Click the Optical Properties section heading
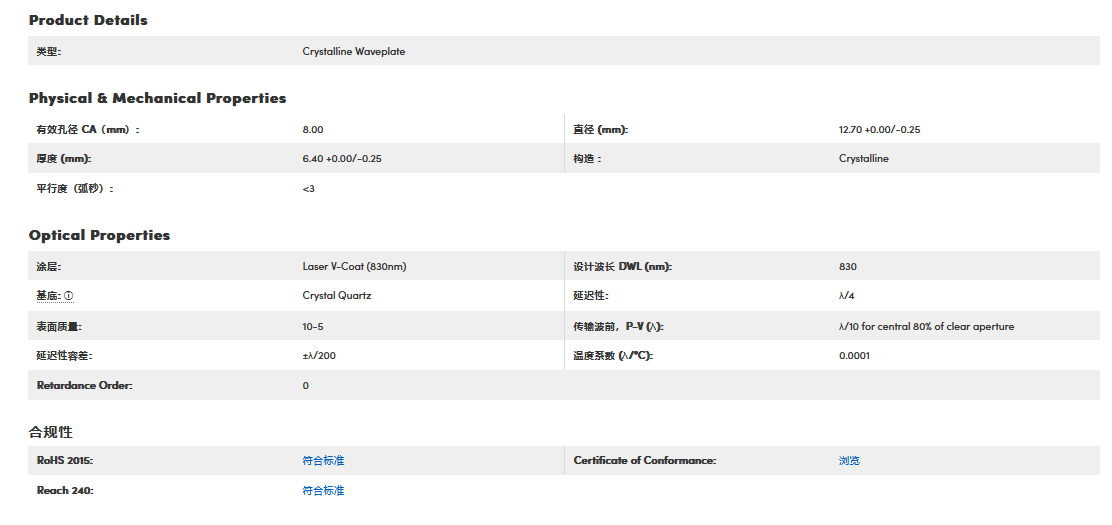The width and height of the screenshot is (1112, 525). click(x=99, y=236)
